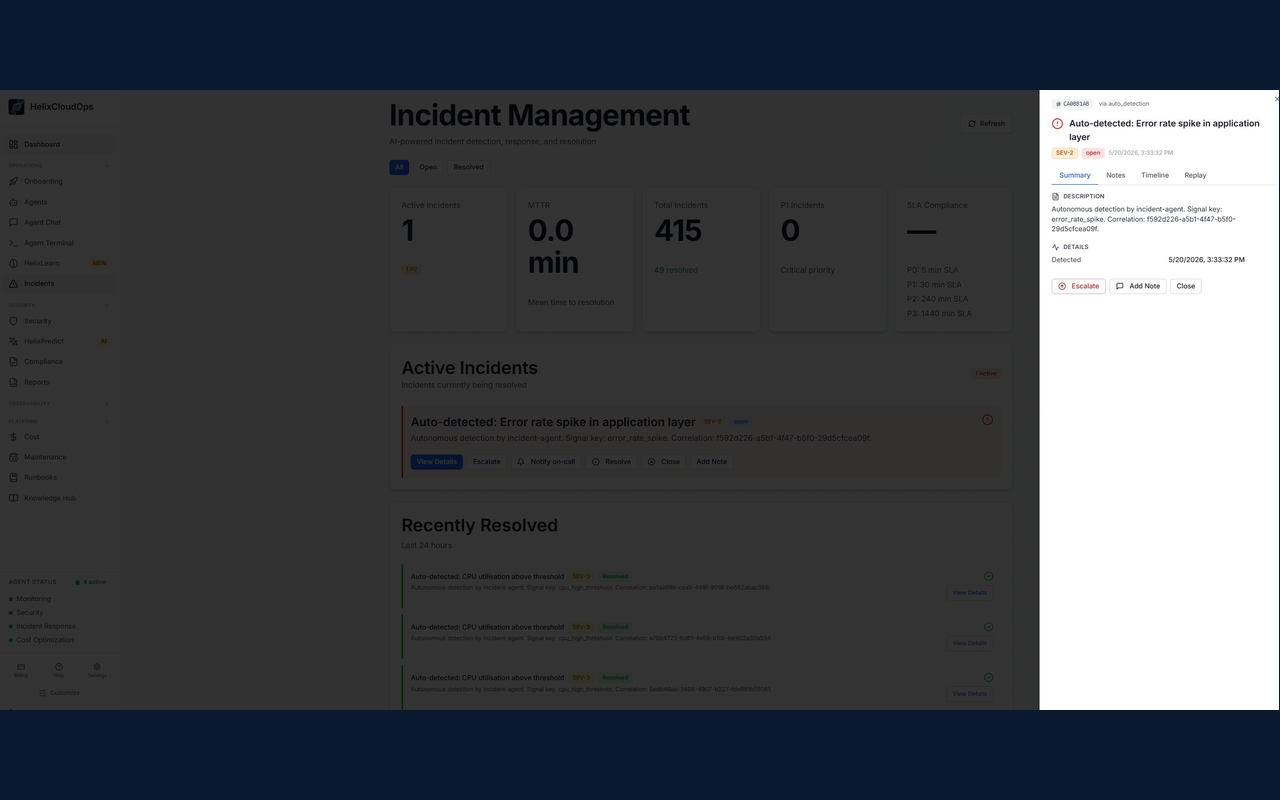The height and width of the screenshot is (800, 1280).
Task: Click the SEV-2 badge in the drawer
Action: click(1065, 153)
